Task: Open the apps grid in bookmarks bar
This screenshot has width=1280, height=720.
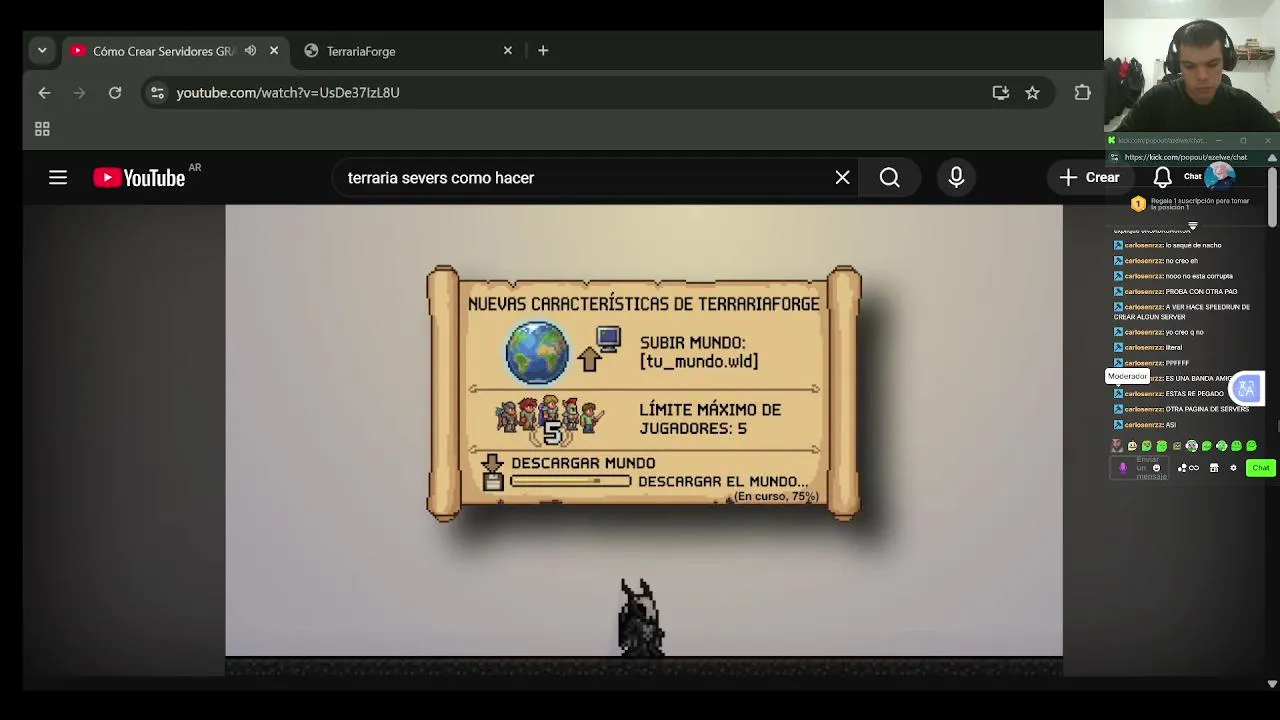Action: [42, 129]
